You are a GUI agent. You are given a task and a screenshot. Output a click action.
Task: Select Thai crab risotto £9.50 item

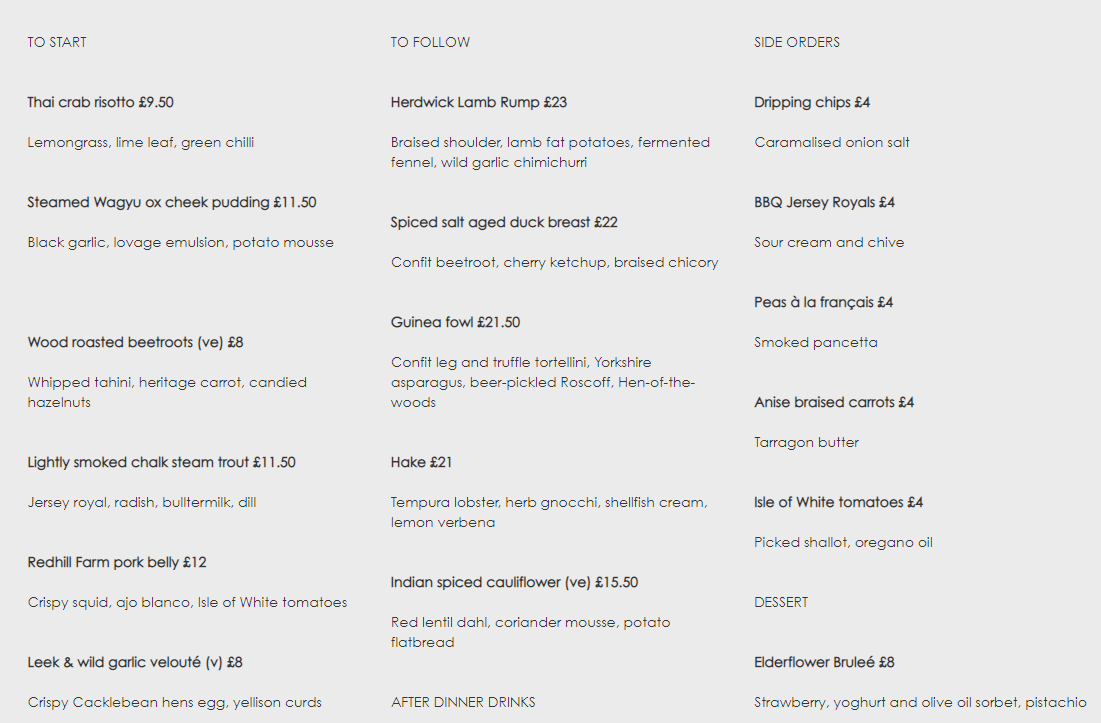pos(100,102)
